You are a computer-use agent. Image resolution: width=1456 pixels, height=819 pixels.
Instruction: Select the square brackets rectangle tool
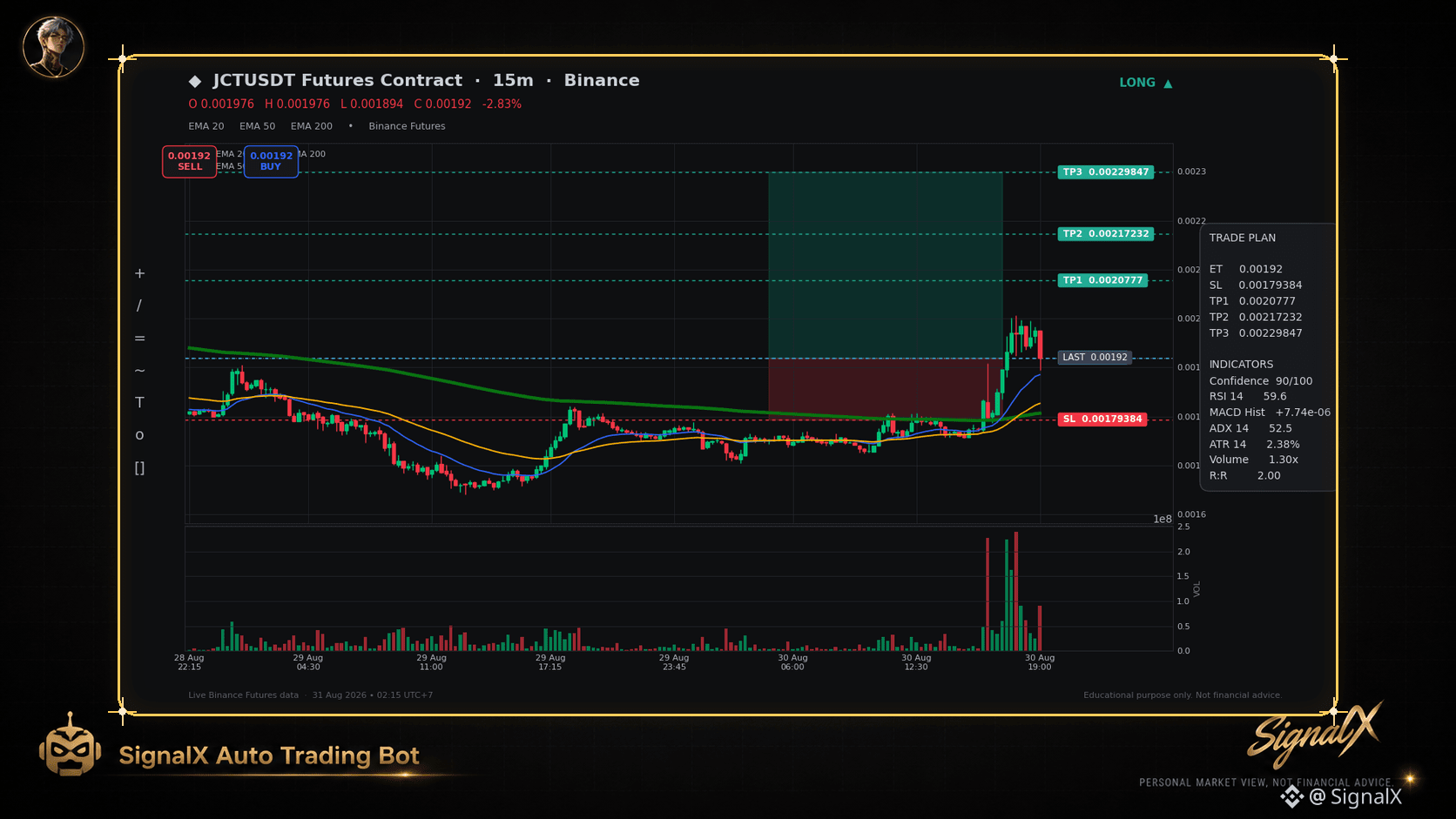coord(139,468)
